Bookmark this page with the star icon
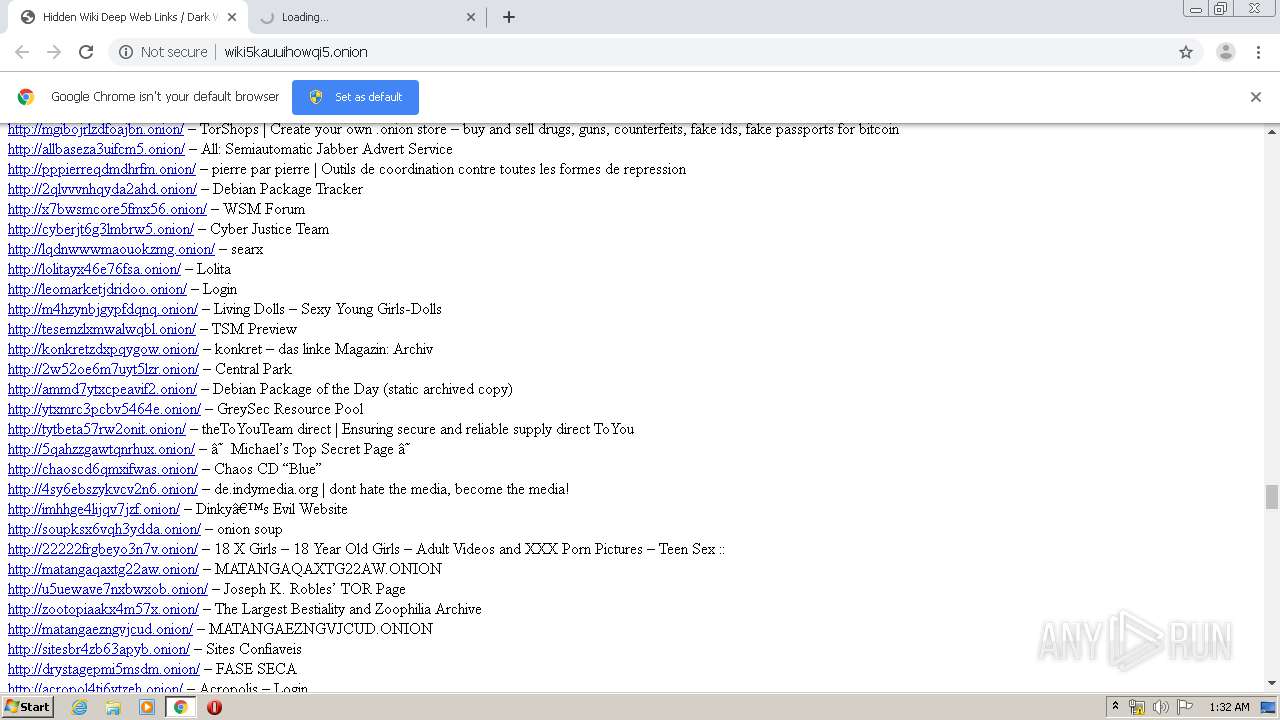The width and height of the screenshot is (1280, 720). click(x=1186, y=52)
